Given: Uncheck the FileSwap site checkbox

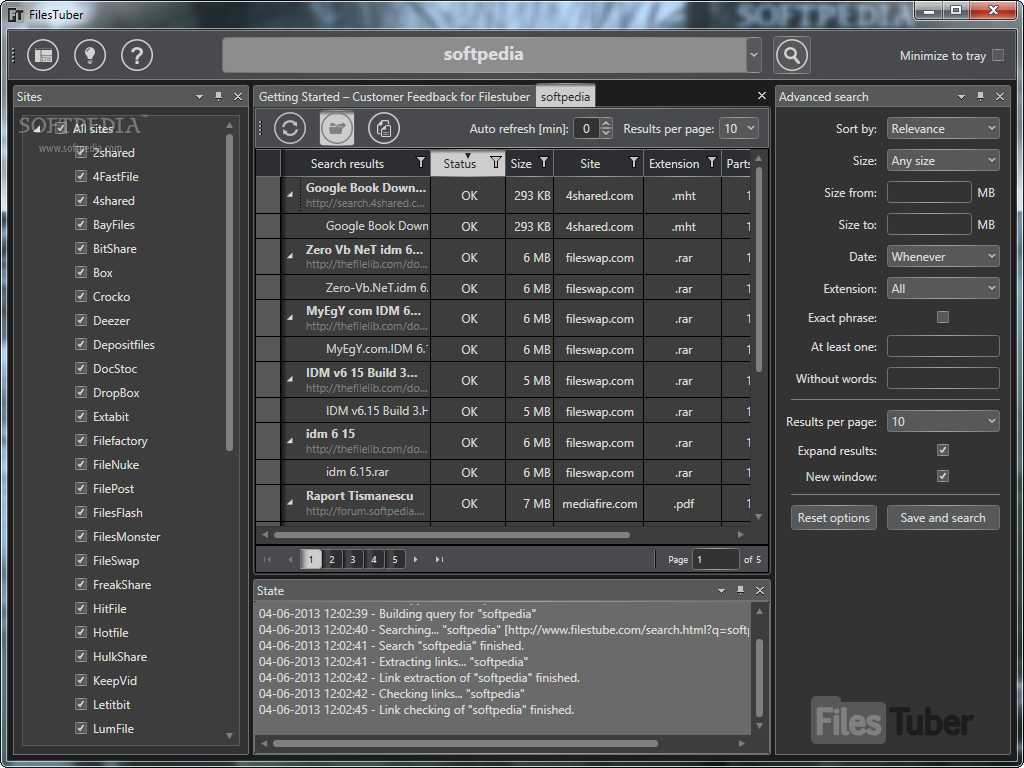Looking at the screenshot, I should pos(81,560).
